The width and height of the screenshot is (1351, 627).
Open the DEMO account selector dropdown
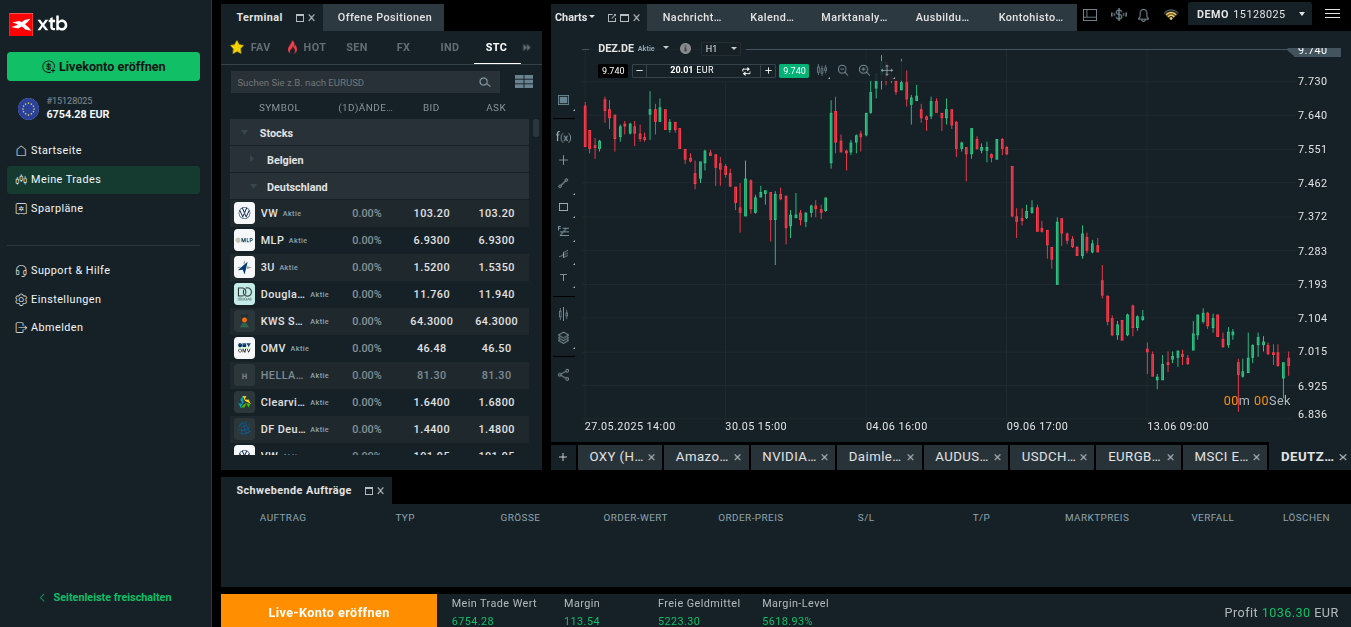pyautogui.click(x=1248, y=14)
